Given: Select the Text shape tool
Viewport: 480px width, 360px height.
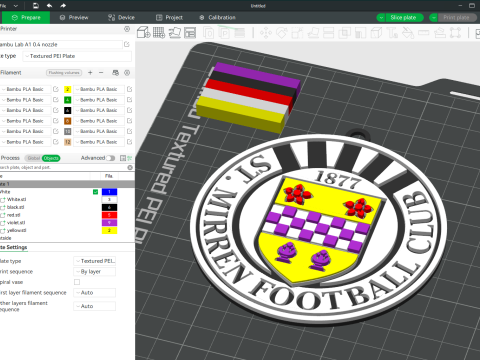Looking at the screenshot, I should pyautogui.click(x=392, y=33).
